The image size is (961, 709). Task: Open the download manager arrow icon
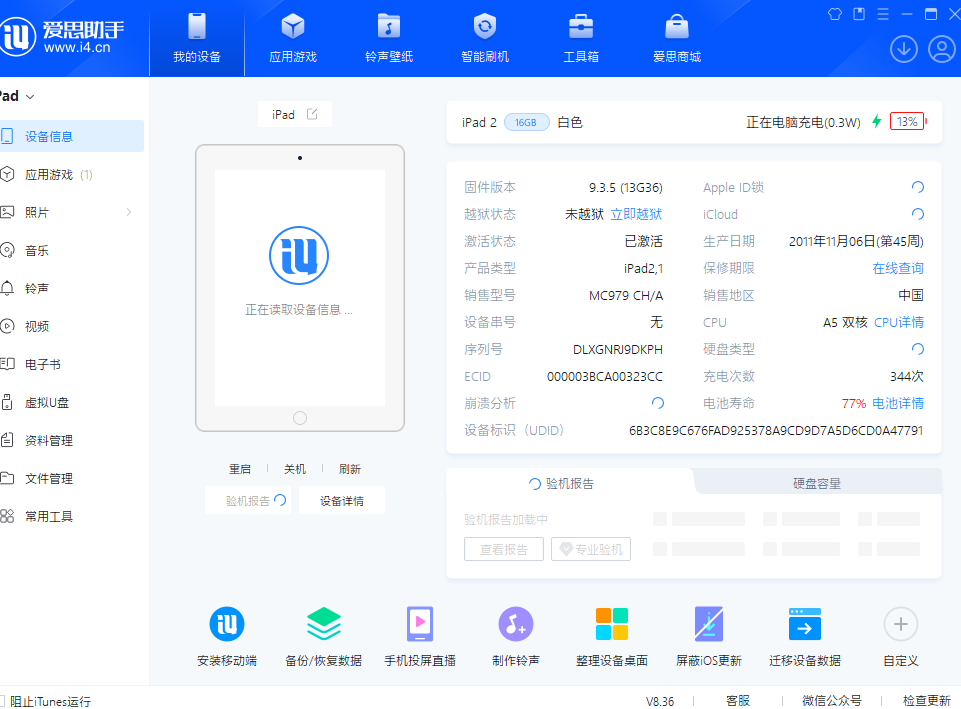pyautogui.click(x=903, y=49)
